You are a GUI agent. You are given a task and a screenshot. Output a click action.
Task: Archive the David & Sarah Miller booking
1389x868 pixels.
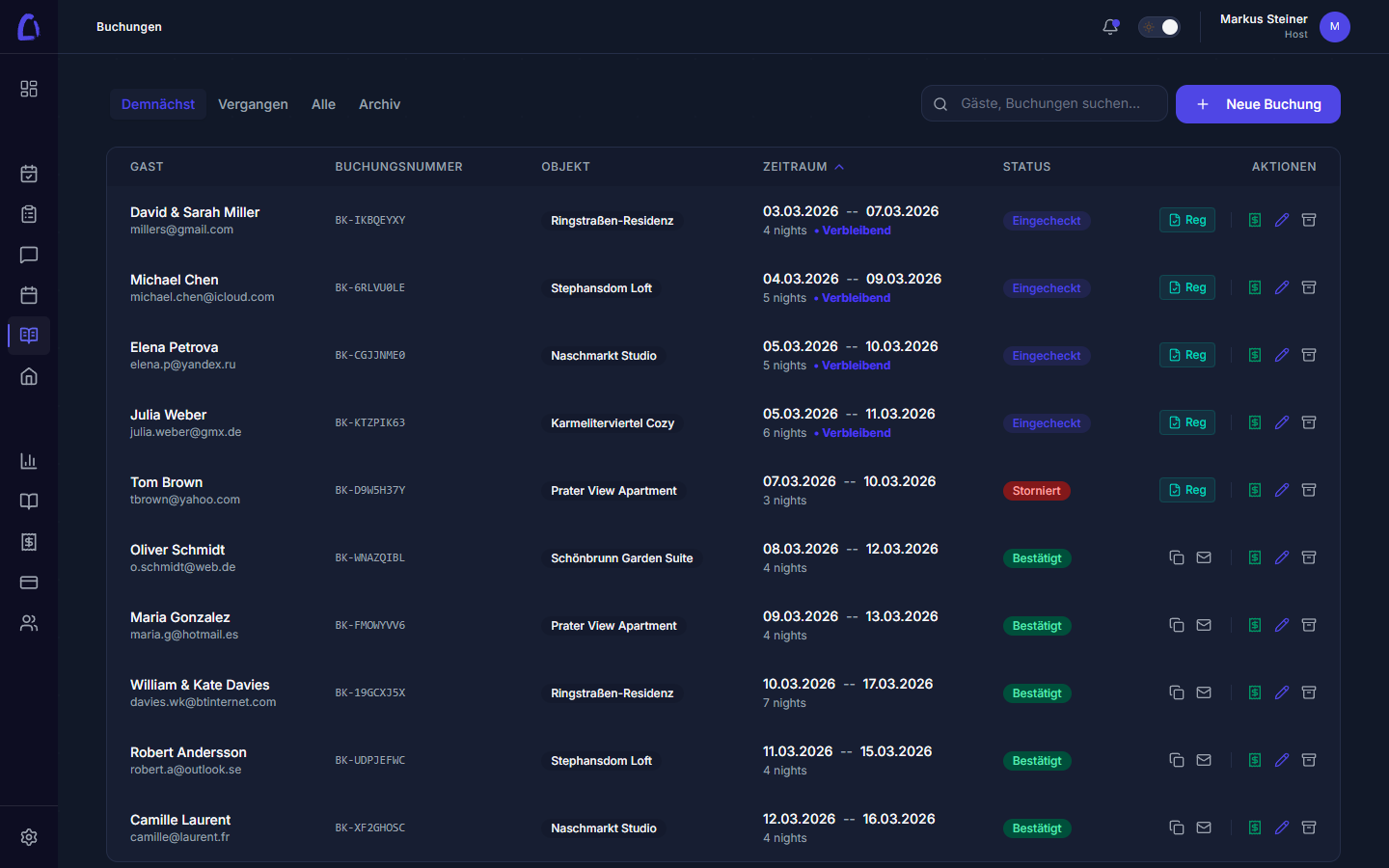[x=1309, y=220]
